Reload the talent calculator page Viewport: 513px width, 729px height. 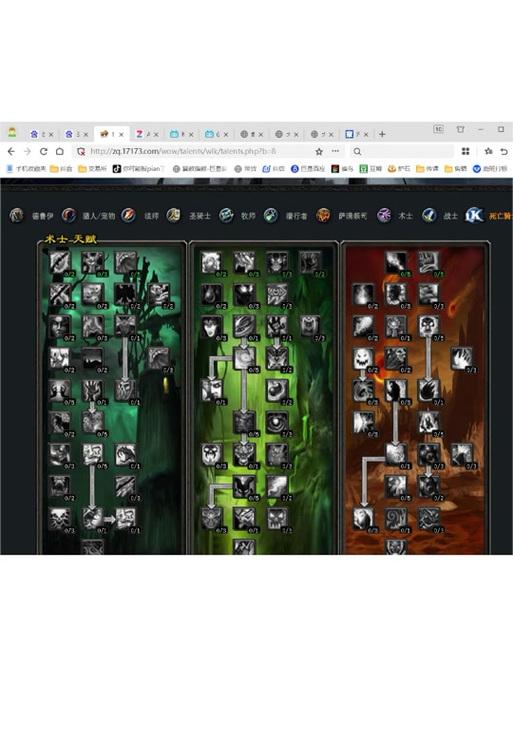point(43,152)
